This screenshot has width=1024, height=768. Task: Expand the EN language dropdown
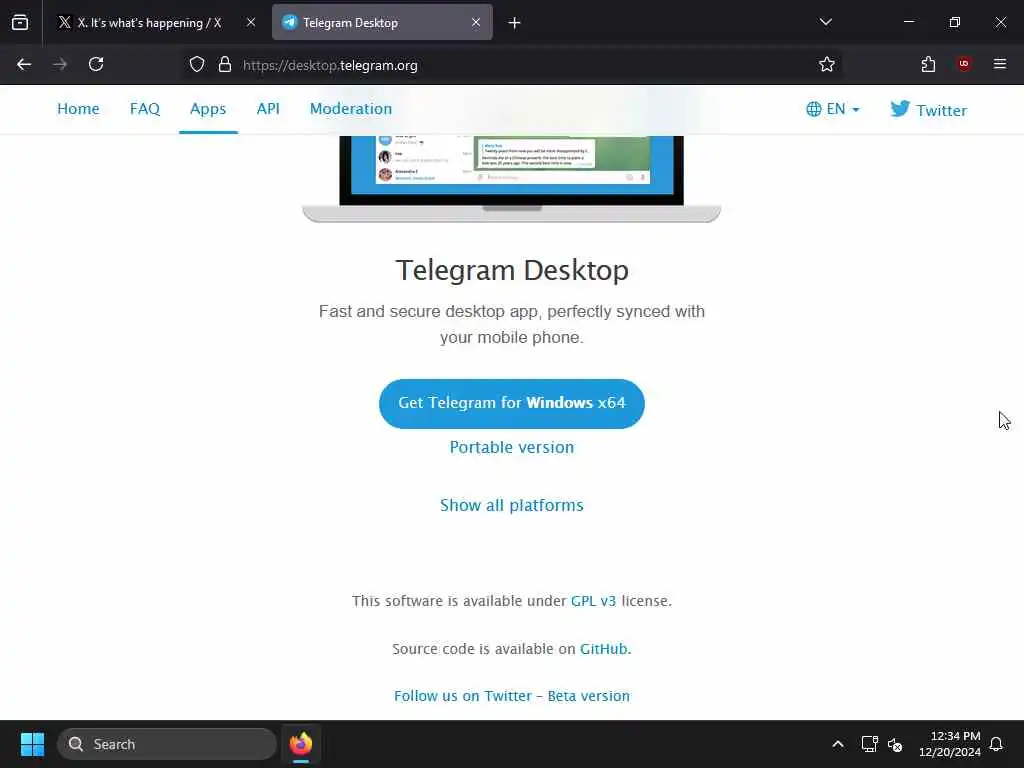pos(833,109)
